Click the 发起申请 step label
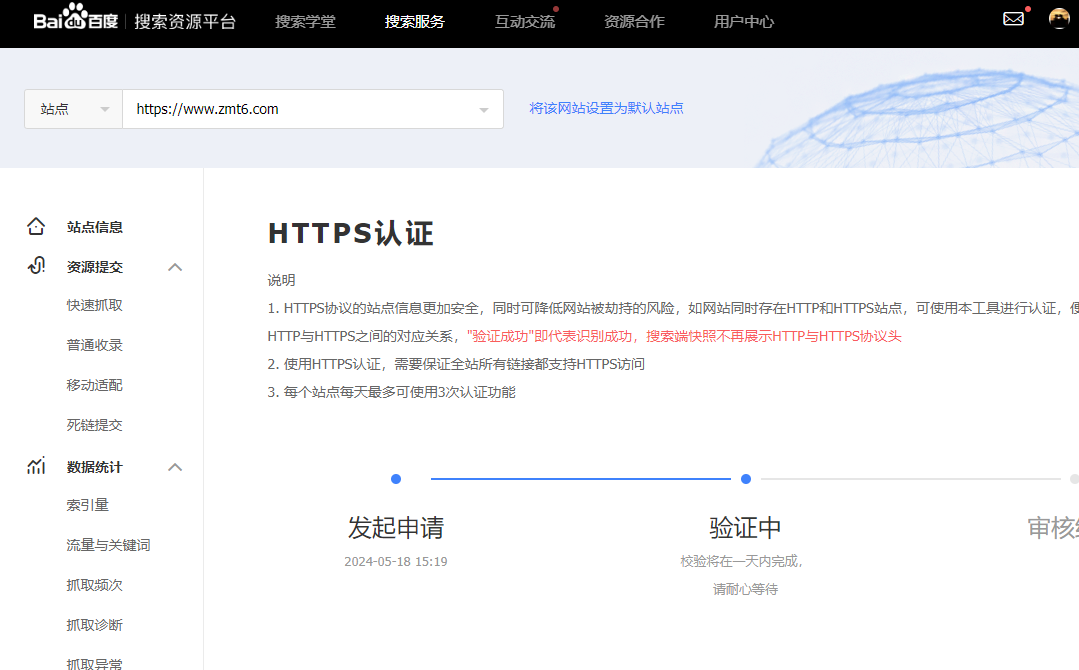Viewport: 1079px width, 670px height. click(396, 528)
